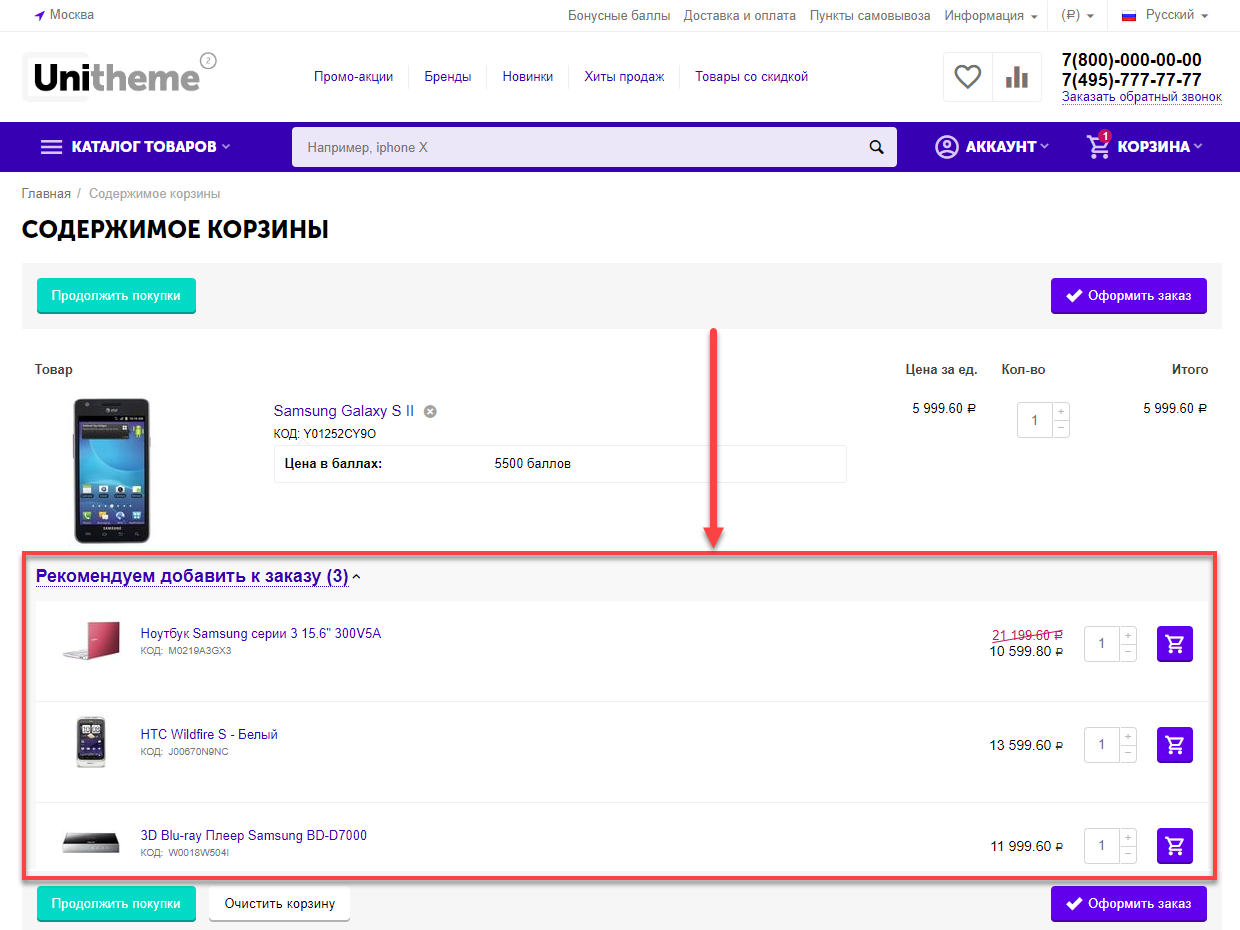Open 3D Blu-ray Плеер Samsung link
This screenshot has width=1240, height=930.
tap(254, 835)
